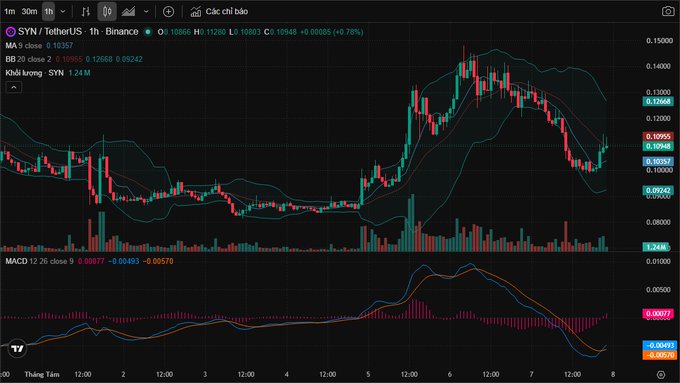Viewport: 680px width, 383px height.
Task: Click the area chart style icon
Action: pyautogui.click(x=128, y=12)
